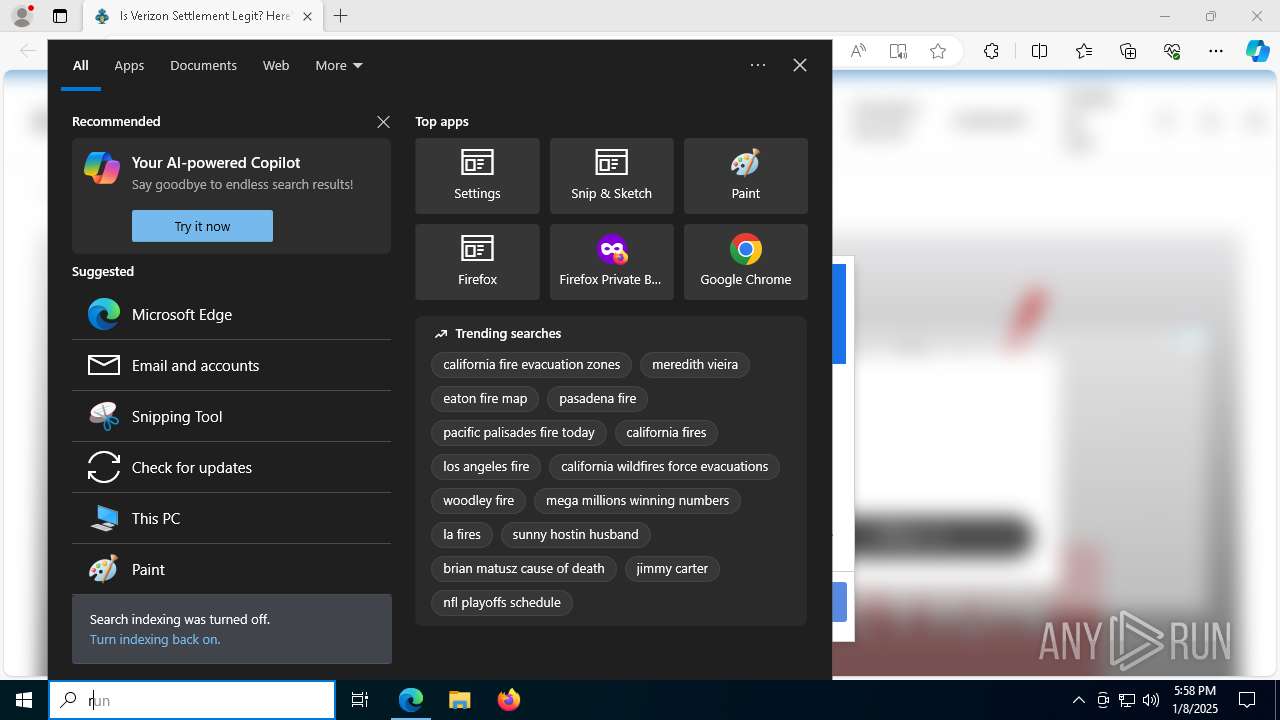Open Paint in the Suggested list

coord(231,569)
